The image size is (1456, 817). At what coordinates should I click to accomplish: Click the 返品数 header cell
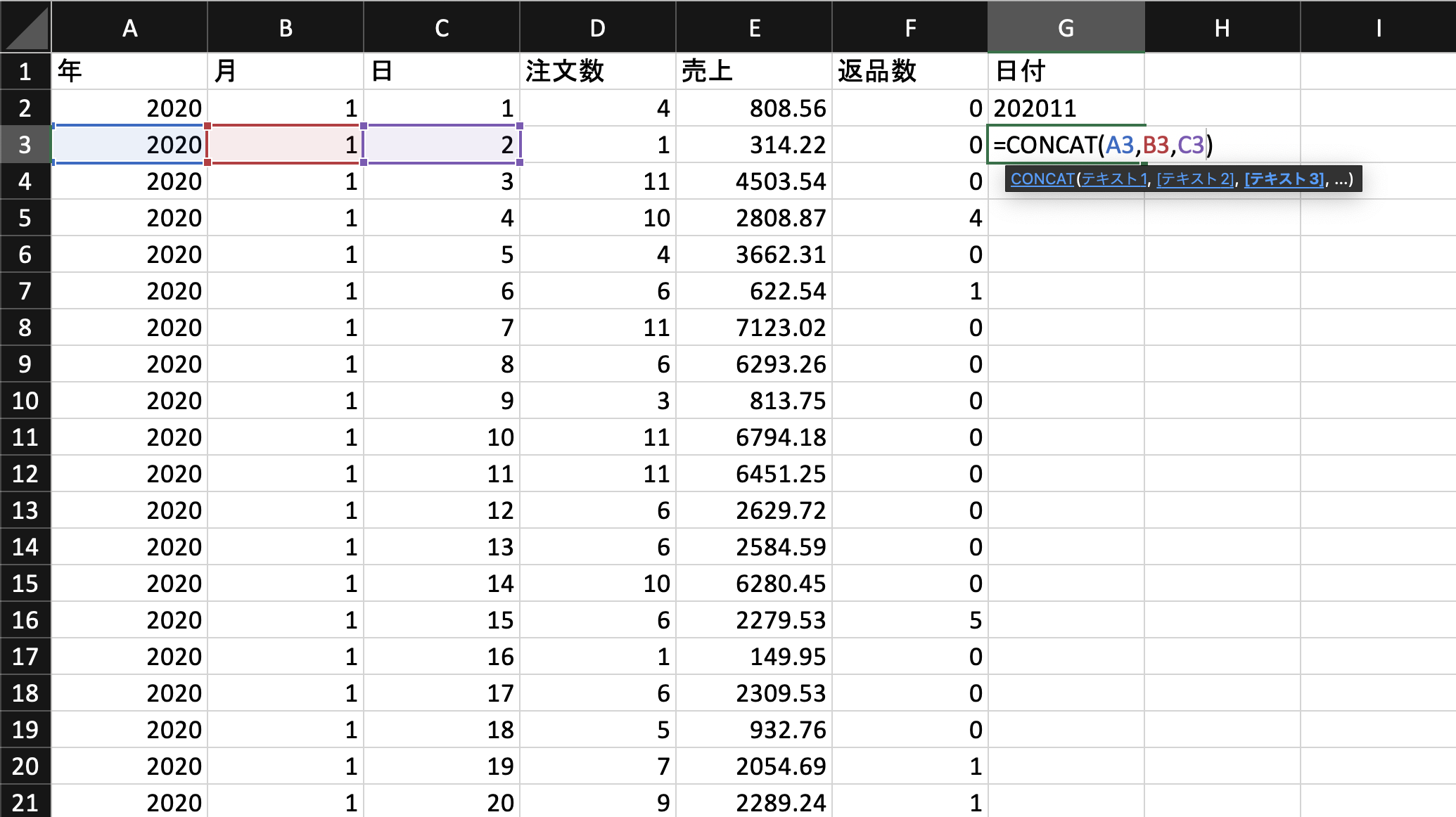pyautogui.click(x=910, y=71)
